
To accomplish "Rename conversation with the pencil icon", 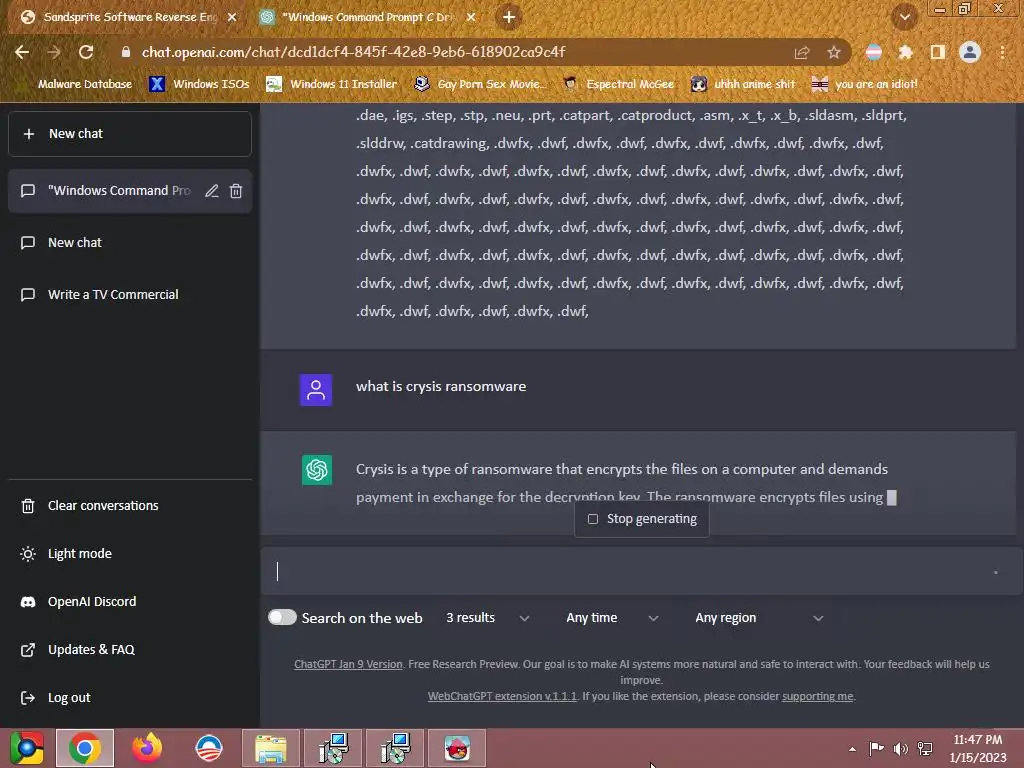I will tap(212, 191).
